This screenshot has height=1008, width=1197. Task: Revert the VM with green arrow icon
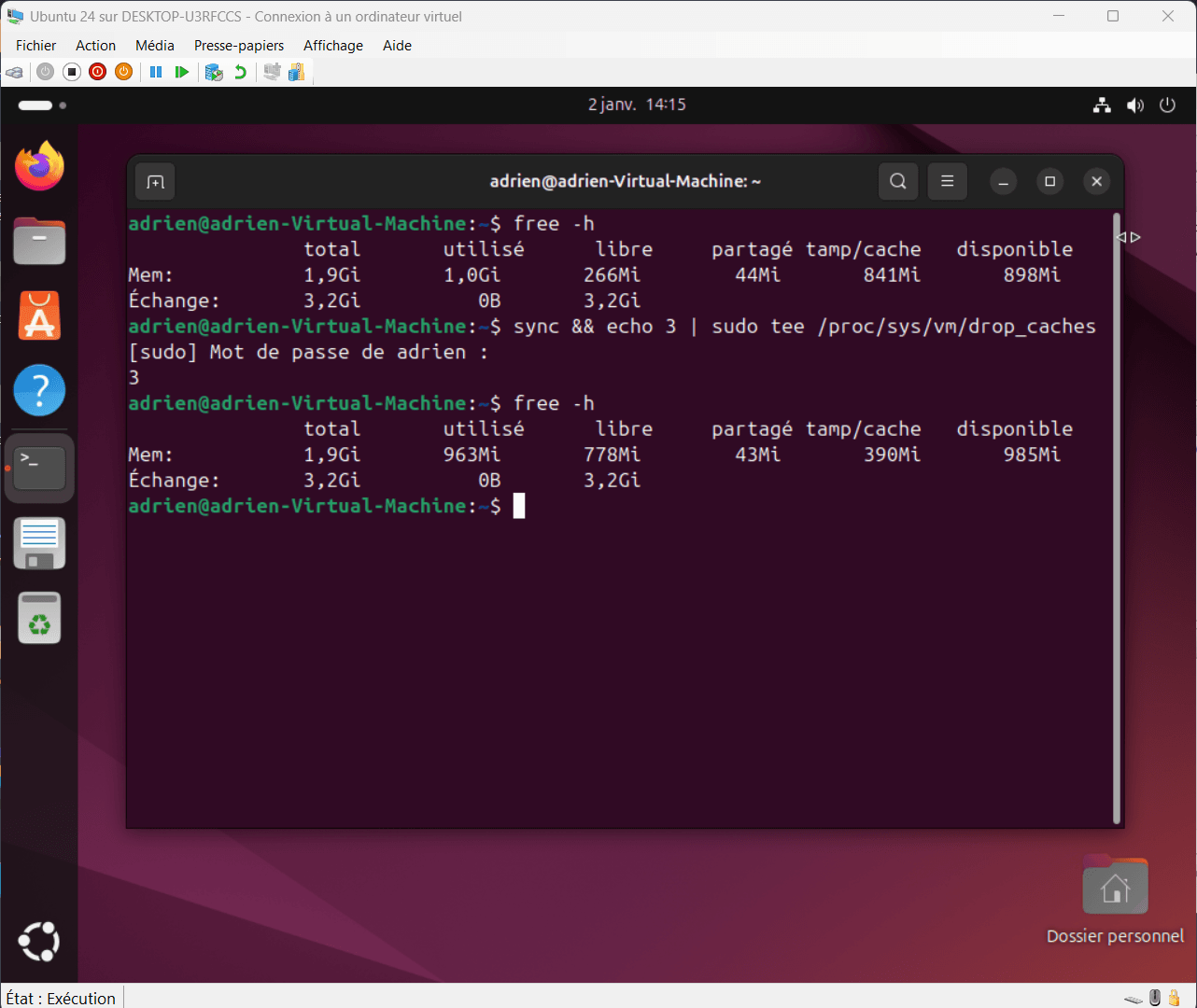pos(241,72)
